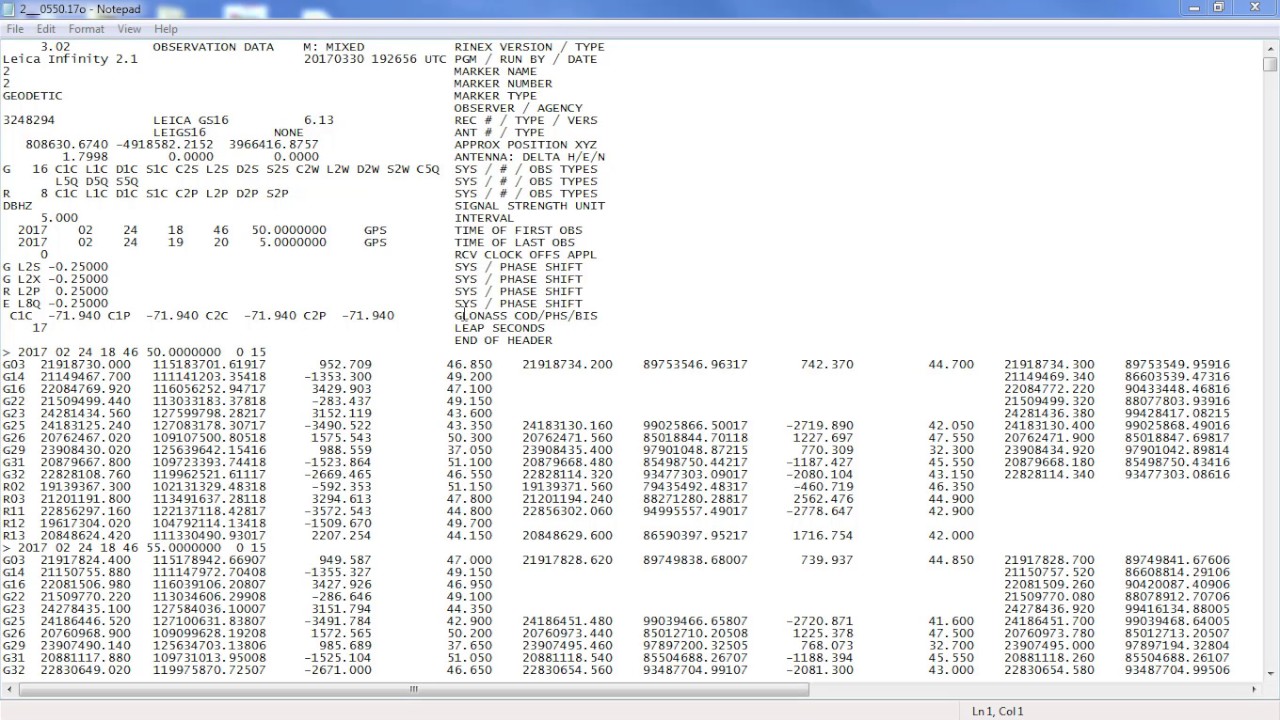This screenshot has width=1280, height=720.
Task: Close the Notepad window
Action: pyautogui.click(x=1254, y=8)
